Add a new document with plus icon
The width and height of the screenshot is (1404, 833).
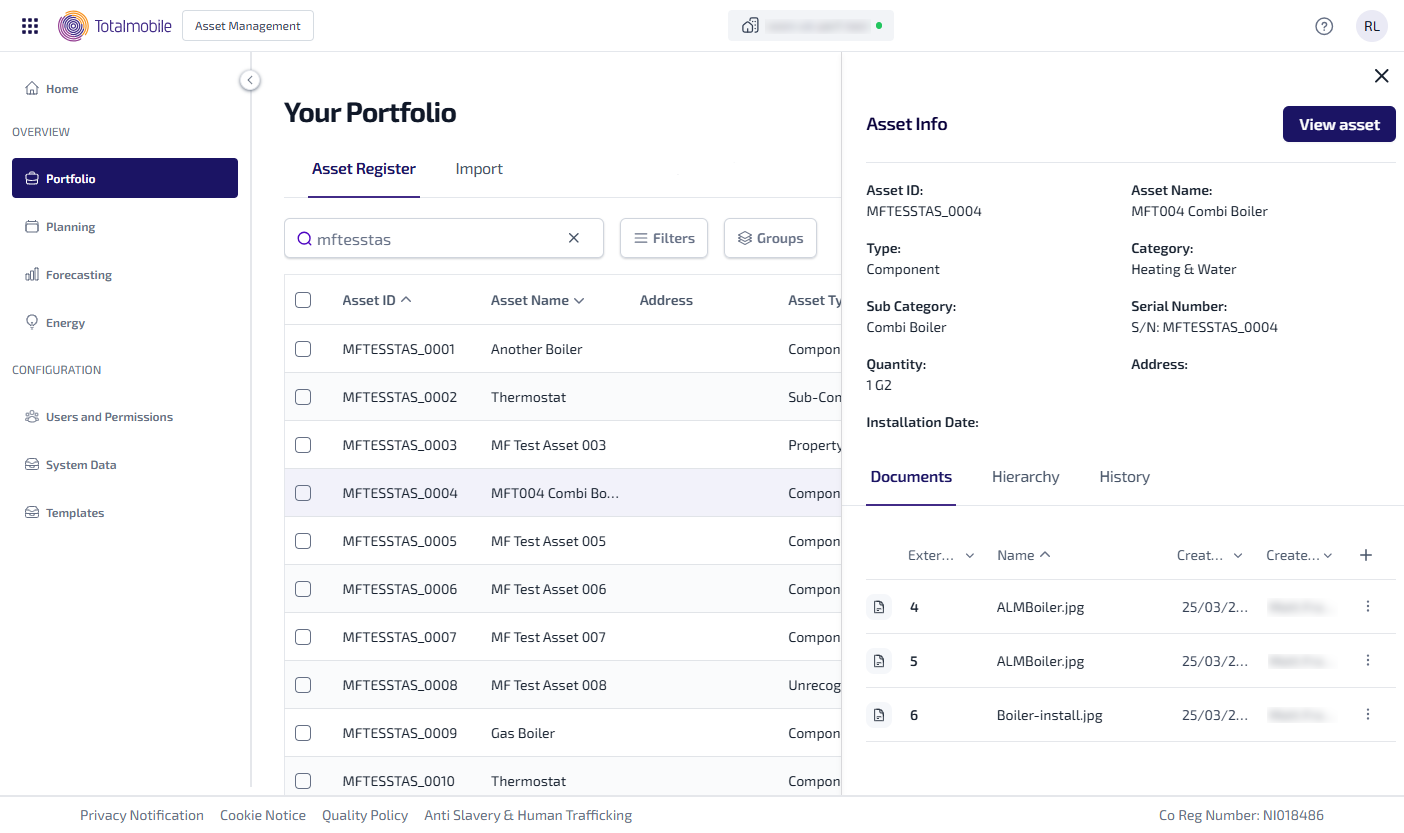1366,555
